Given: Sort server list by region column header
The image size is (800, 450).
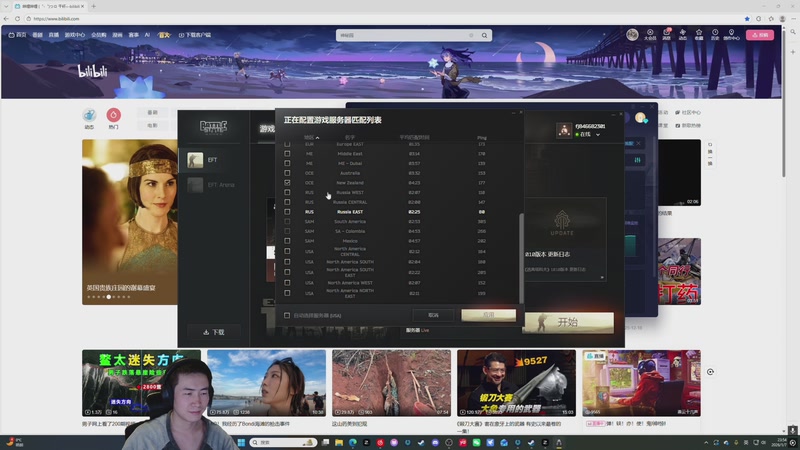Looking at the screenshot, I should click(311, 138).
